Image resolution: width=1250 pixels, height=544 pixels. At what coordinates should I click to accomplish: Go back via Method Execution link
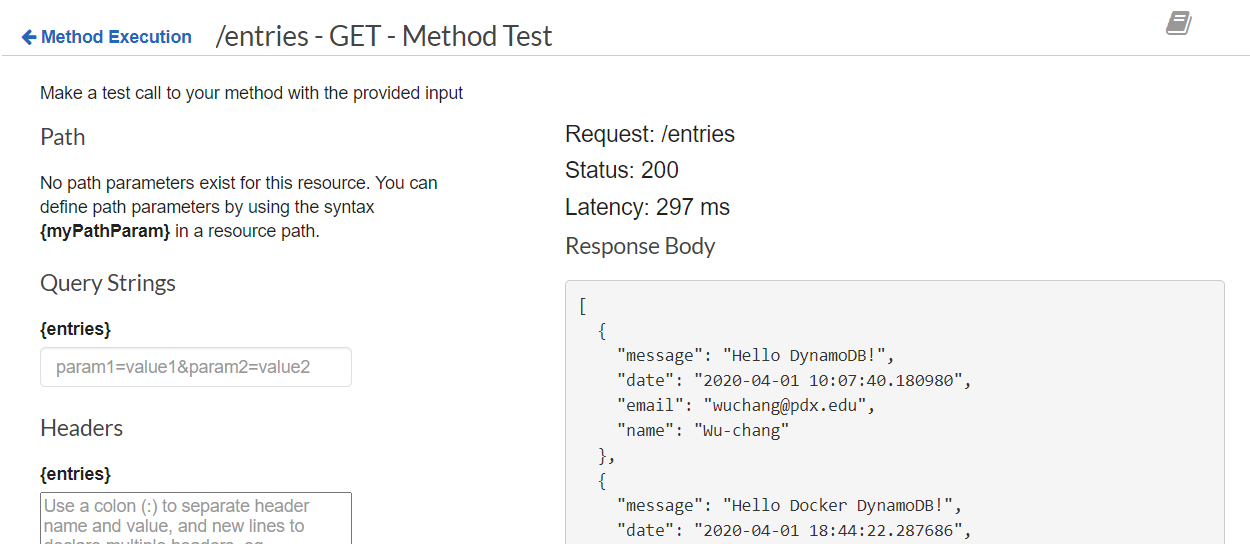point(116,37)
